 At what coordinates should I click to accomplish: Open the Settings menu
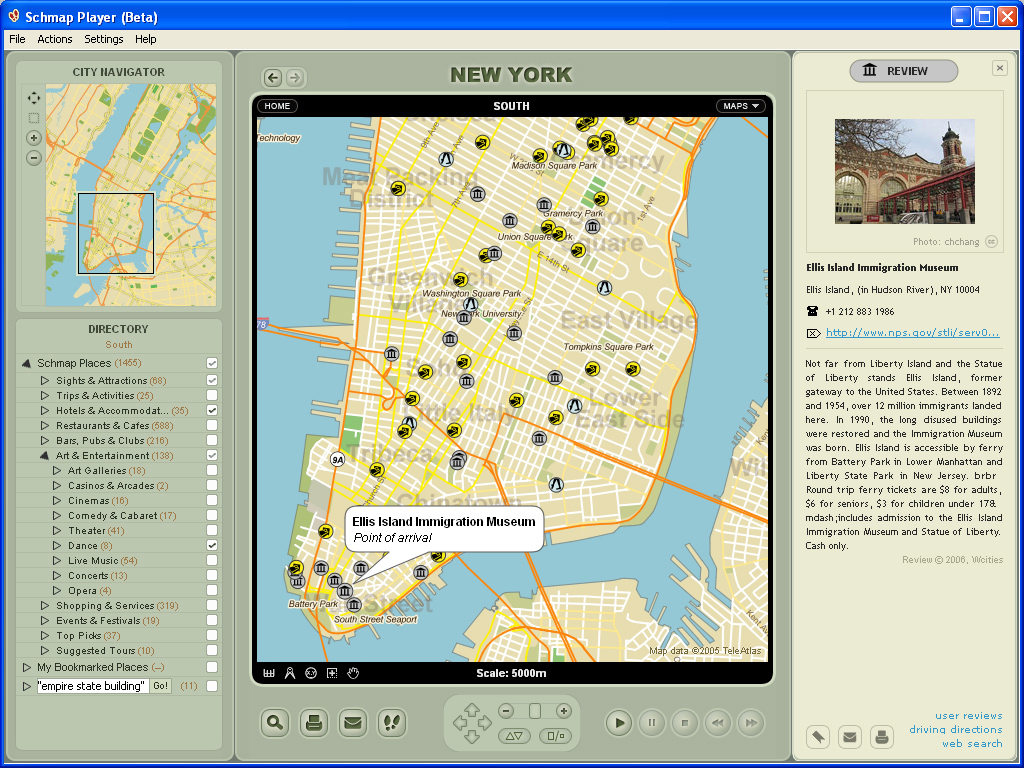pos(104,39)
